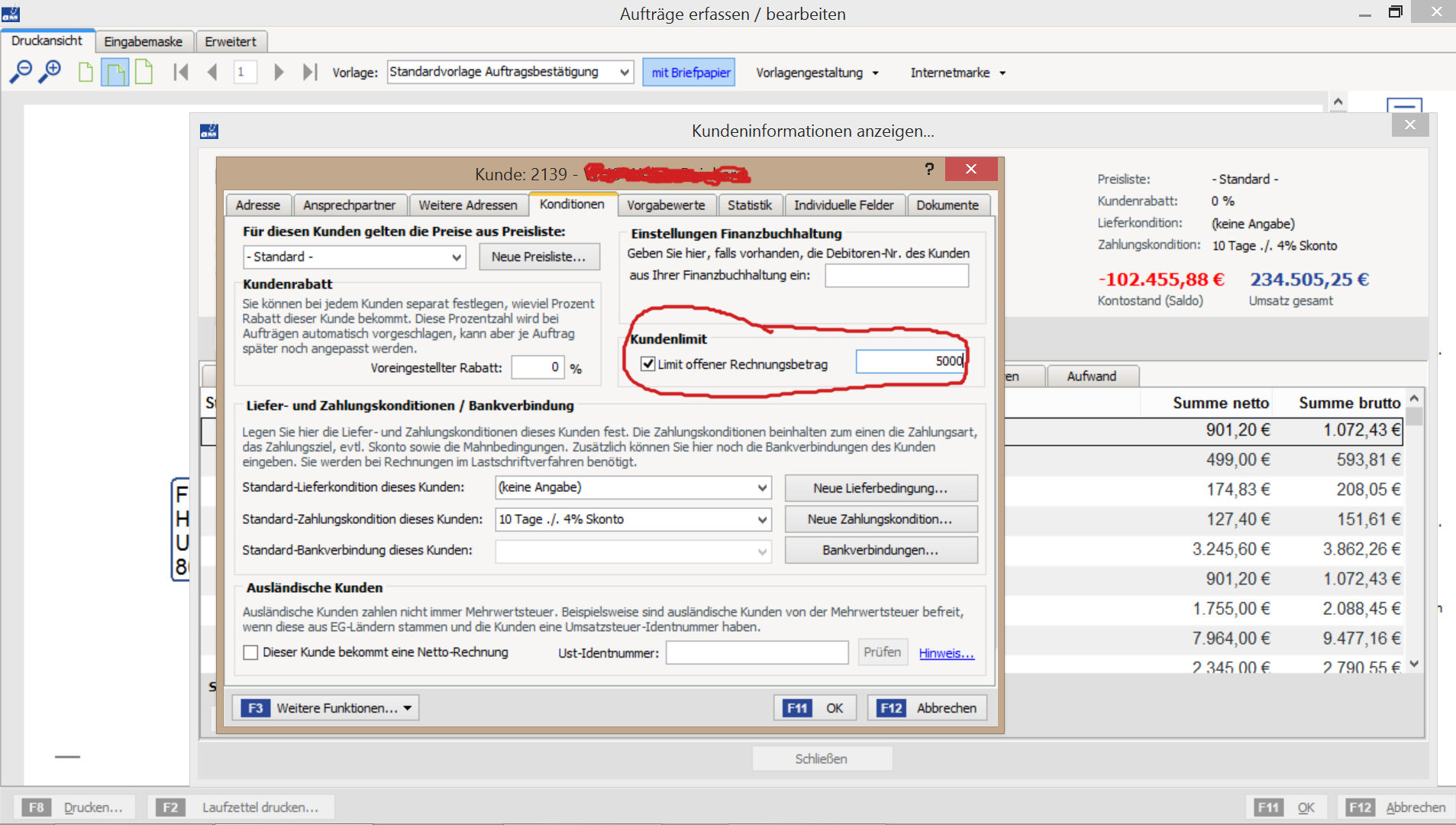Open the Standard-Zahlungskondition dropdown
The height and width of the screenshot is (825, 1456).
(762, 519)
